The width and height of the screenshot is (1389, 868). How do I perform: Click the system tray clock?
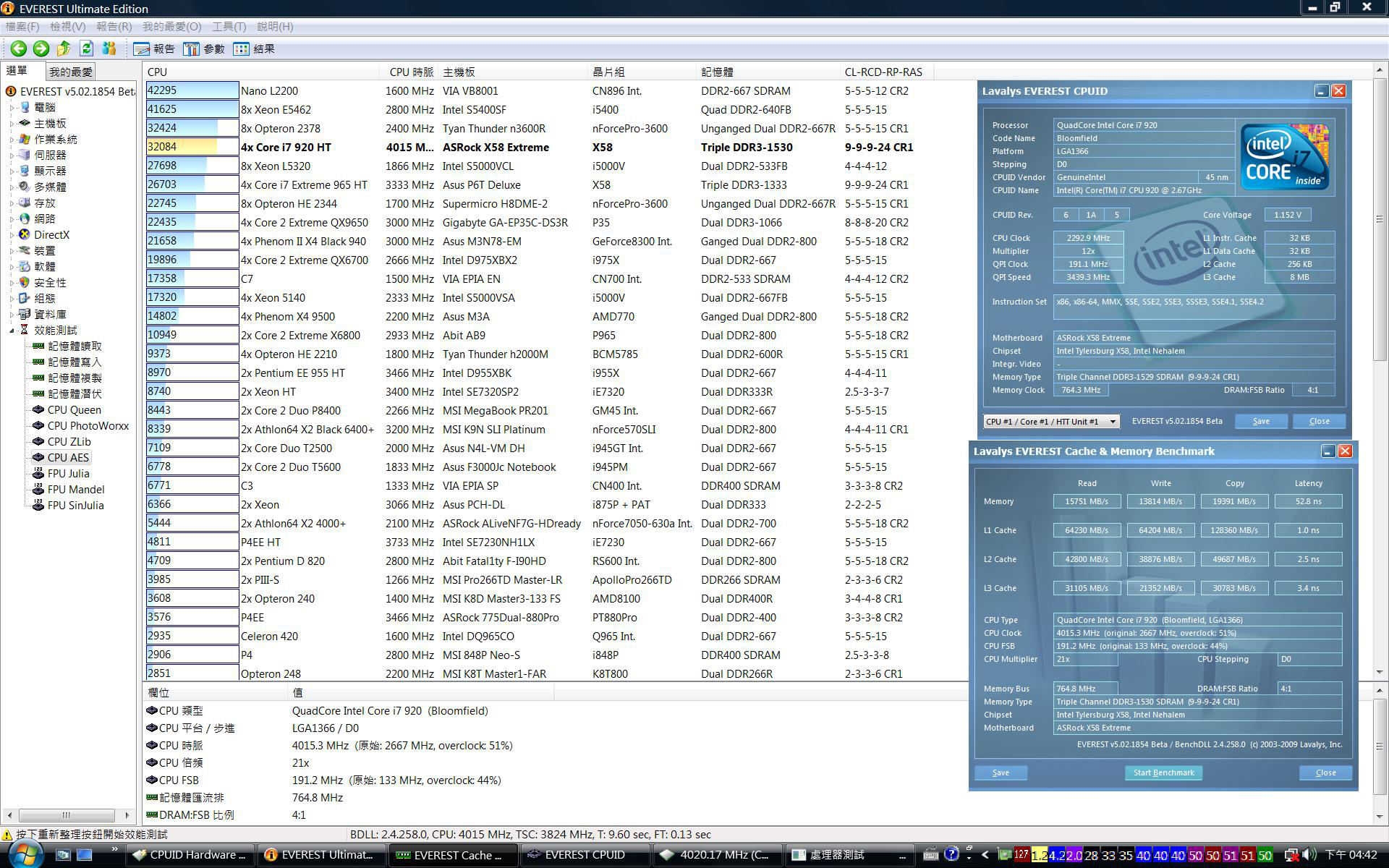(1351, 855)
